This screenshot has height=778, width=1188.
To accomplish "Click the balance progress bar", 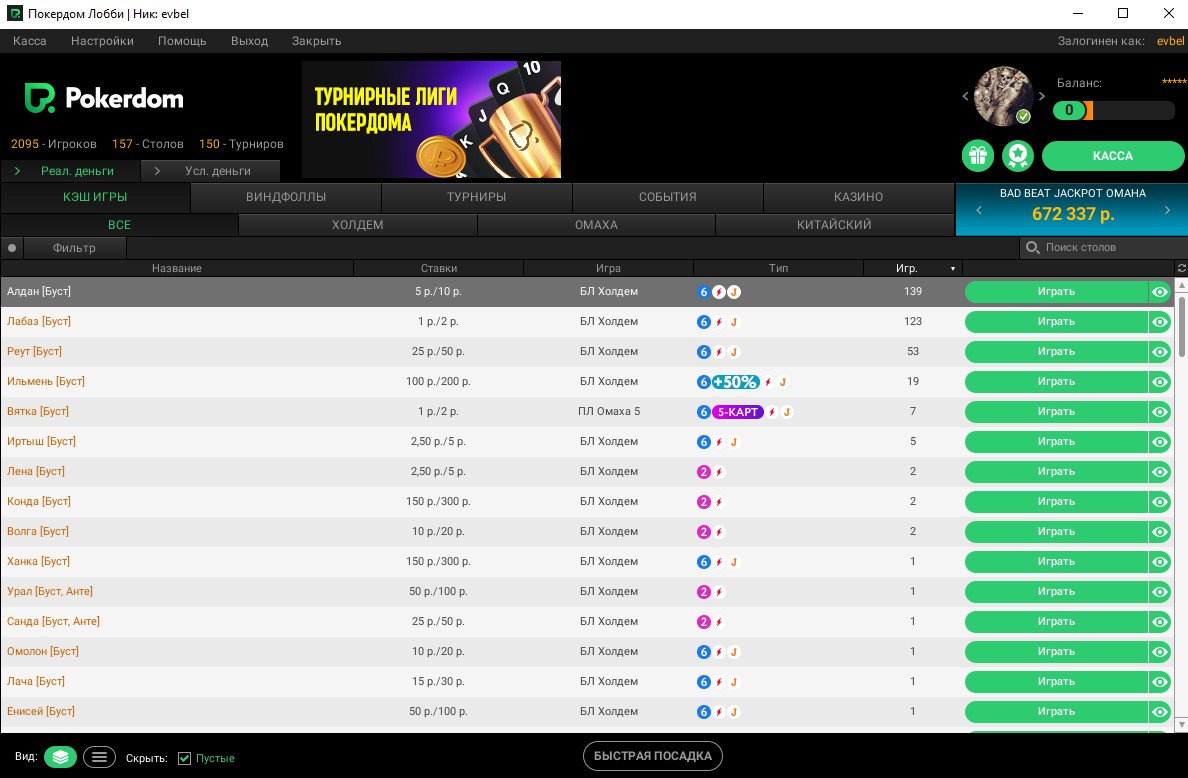I will click(x=1114, y=111).
